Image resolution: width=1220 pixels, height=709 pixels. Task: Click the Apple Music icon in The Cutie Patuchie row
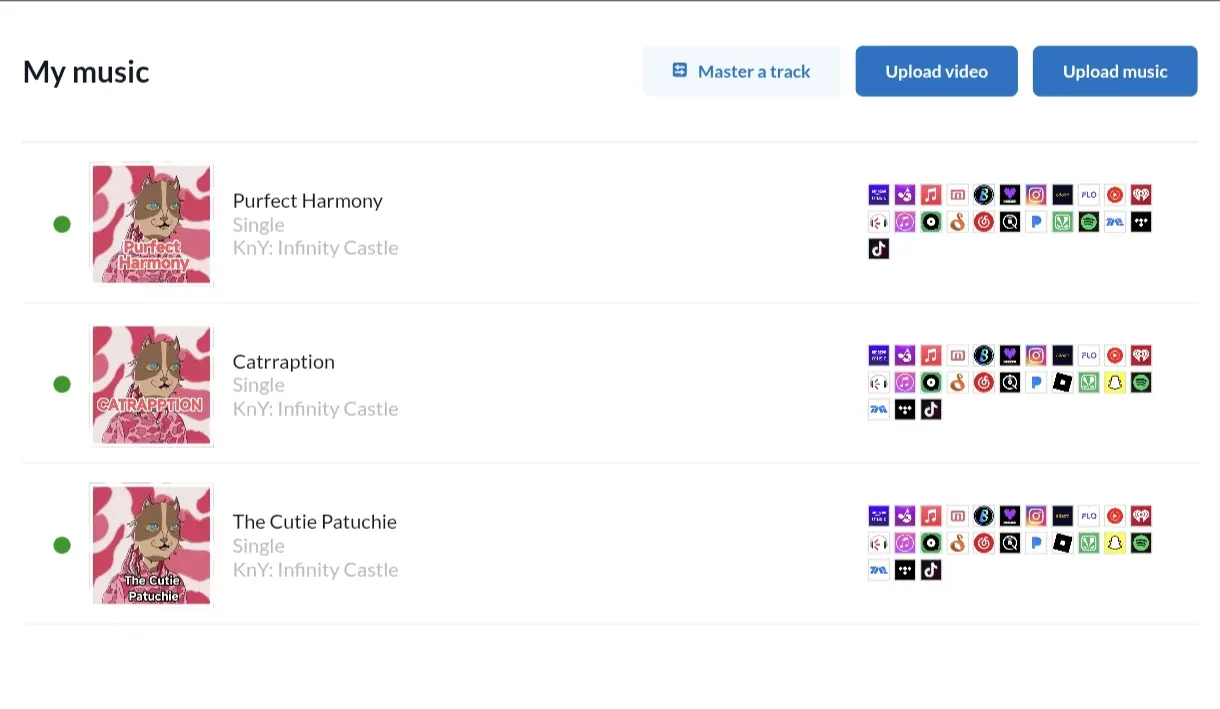tap(931, 516)
